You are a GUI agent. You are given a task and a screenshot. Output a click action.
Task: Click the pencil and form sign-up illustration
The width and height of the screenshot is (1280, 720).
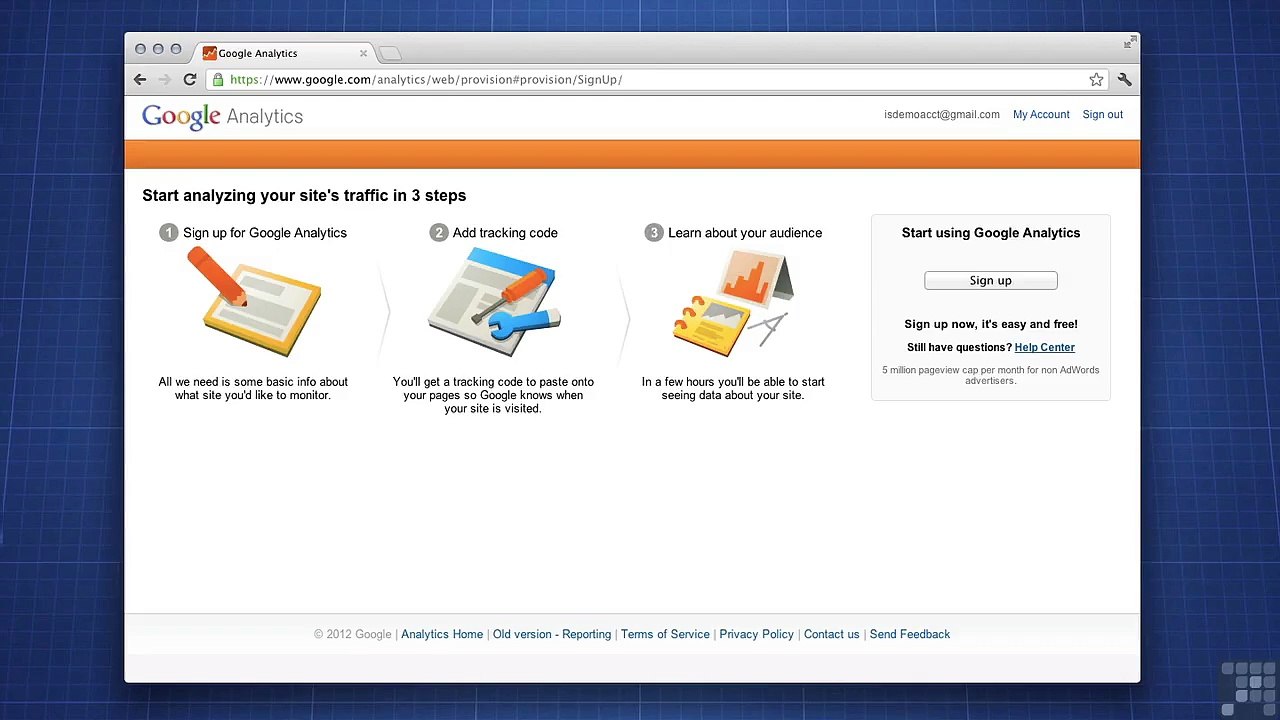[254, 302]
